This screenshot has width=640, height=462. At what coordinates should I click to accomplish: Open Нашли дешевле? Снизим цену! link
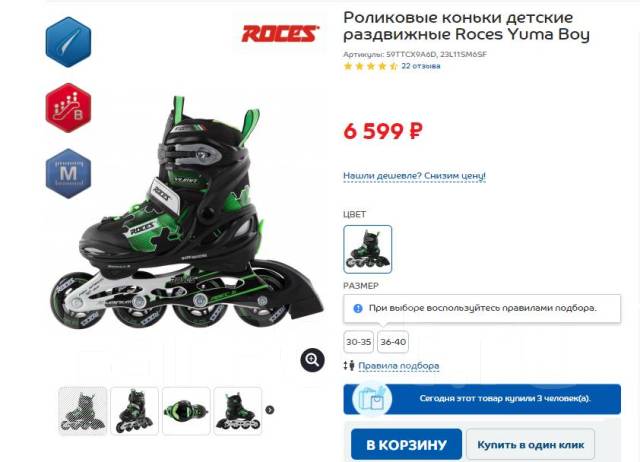414,176
